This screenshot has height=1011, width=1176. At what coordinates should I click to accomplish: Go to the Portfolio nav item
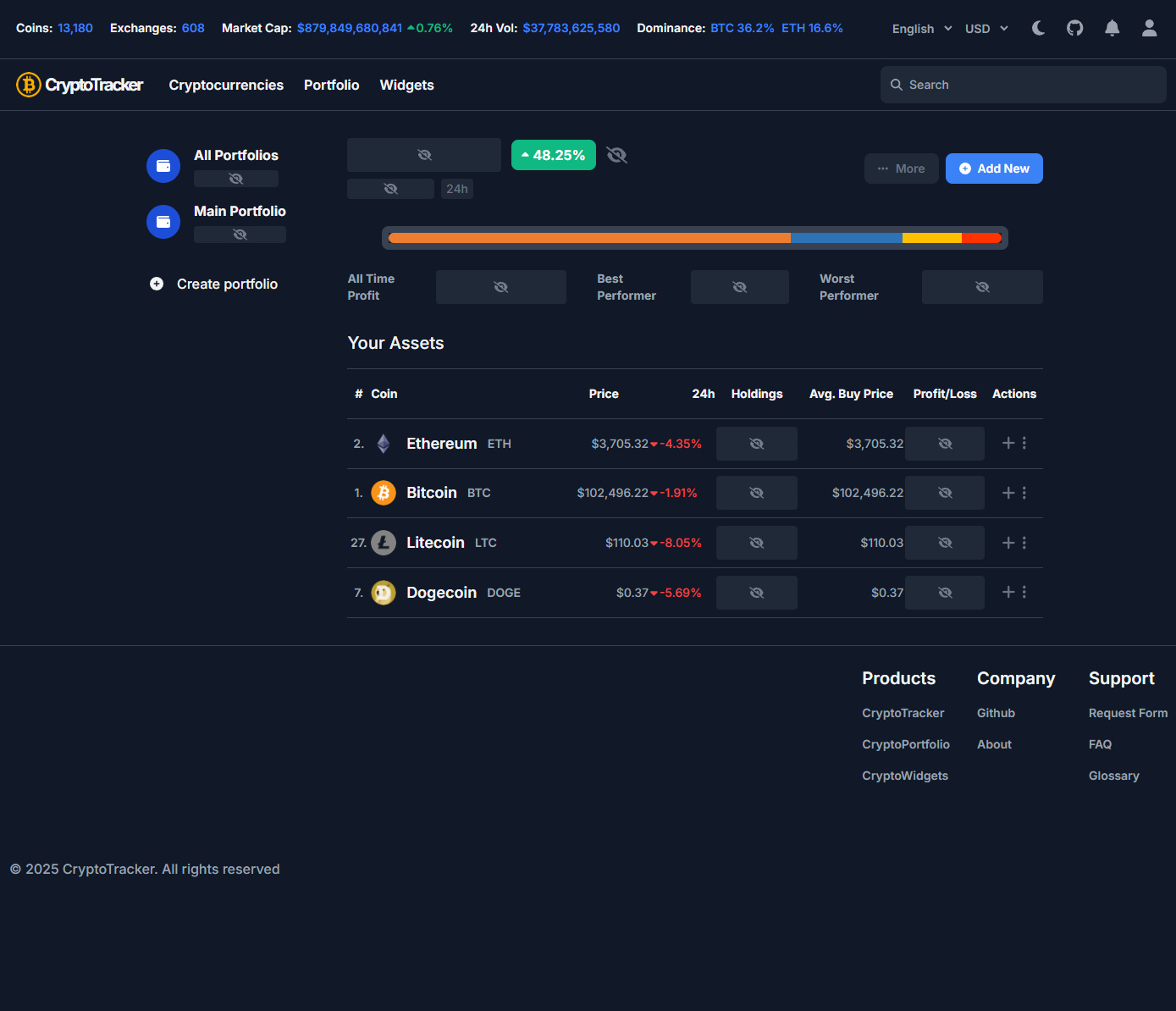332,85
